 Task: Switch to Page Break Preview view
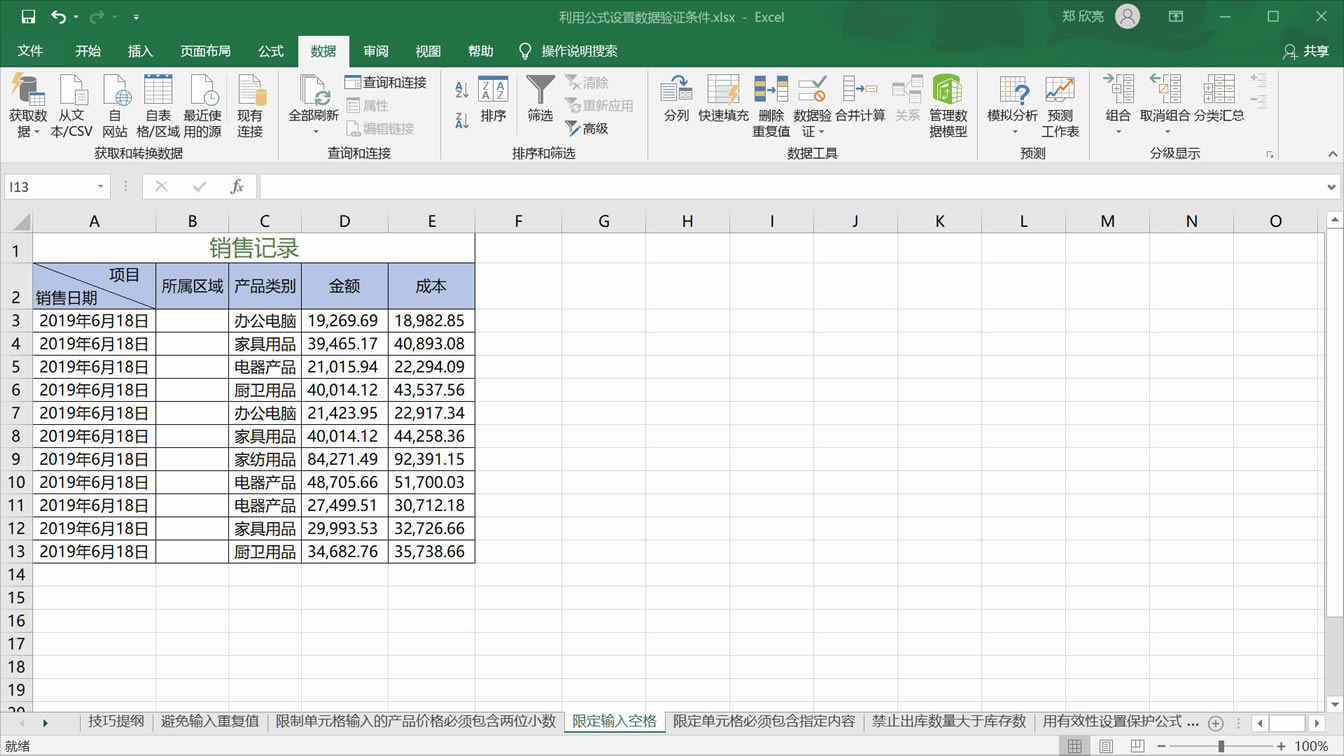(x=1137, y=746)
